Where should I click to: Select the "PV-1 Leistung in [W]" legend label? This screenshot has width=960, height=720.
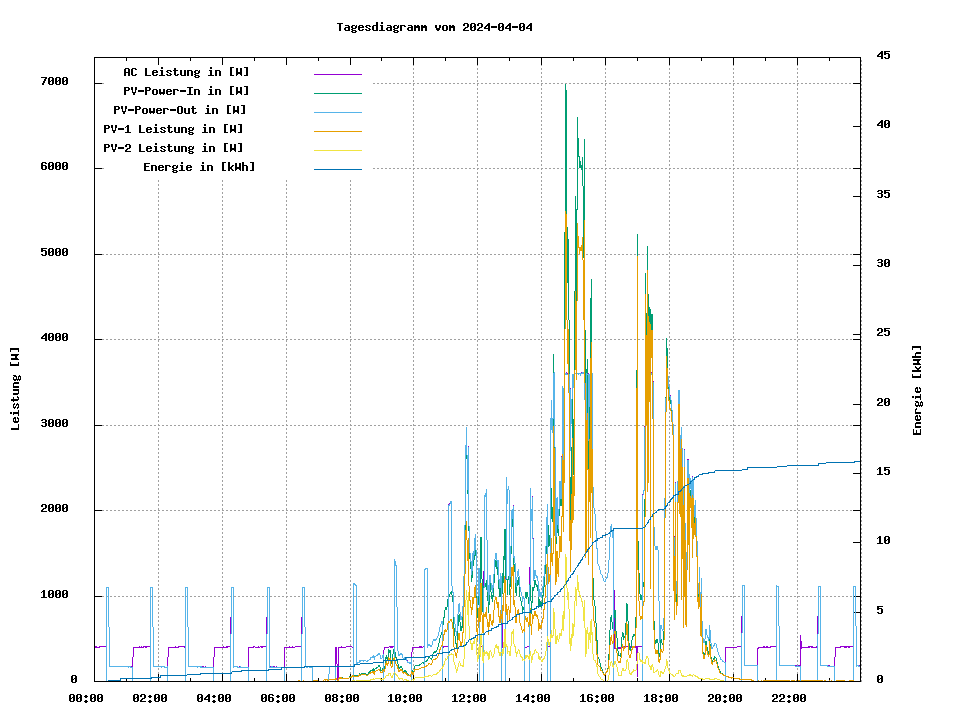coord(173,129)
